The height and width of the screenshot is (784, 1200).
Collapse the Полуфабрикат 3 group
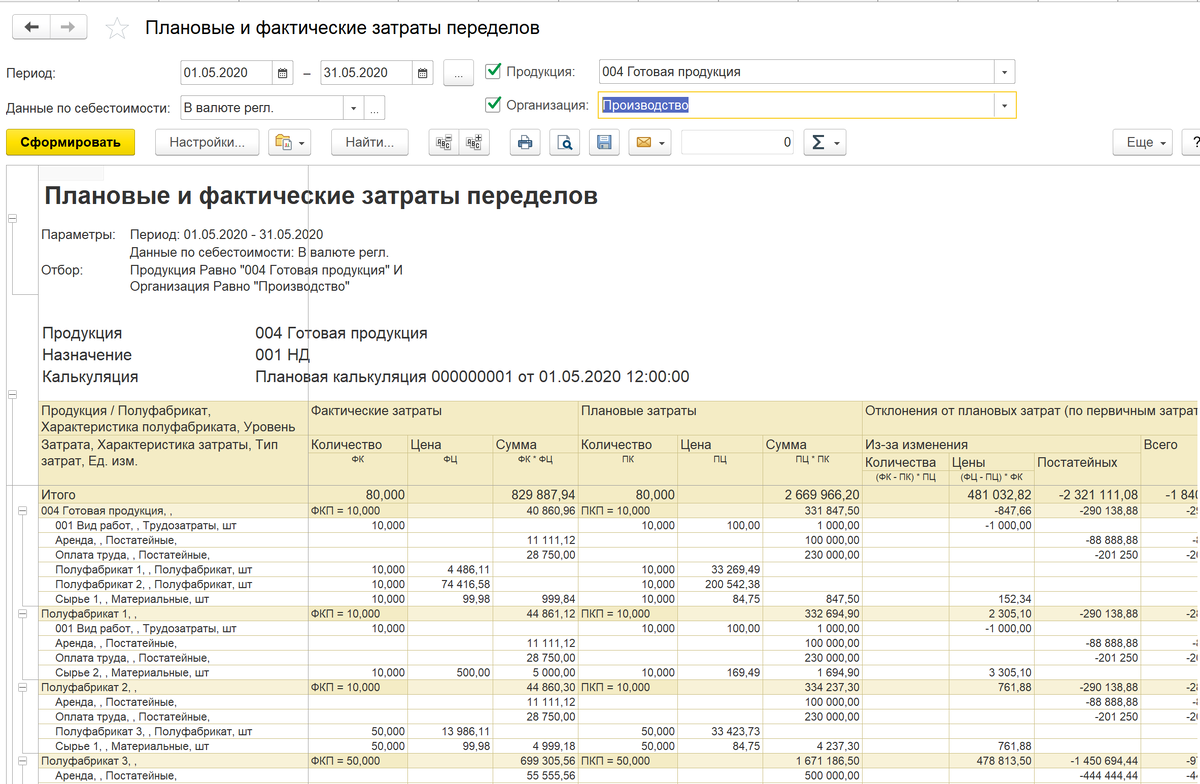tap(22, 762)
